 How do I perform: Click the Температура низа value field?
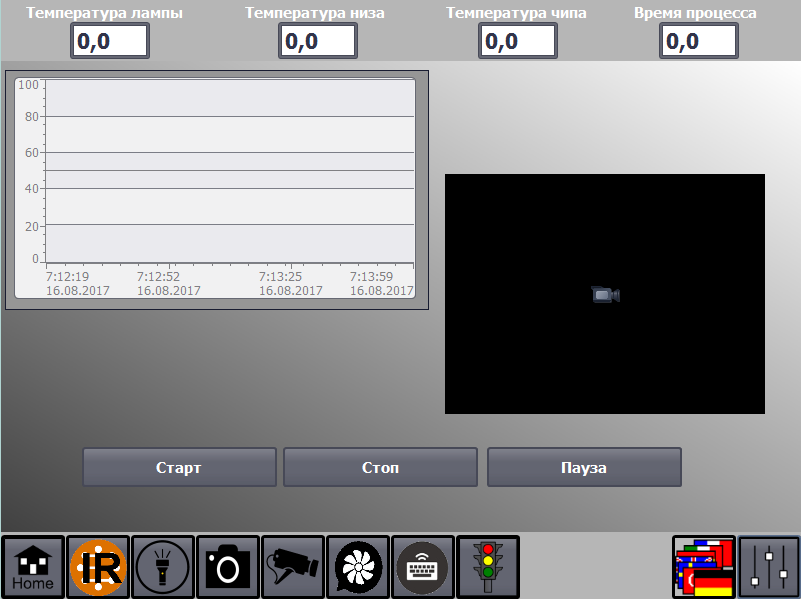(317, 41)
